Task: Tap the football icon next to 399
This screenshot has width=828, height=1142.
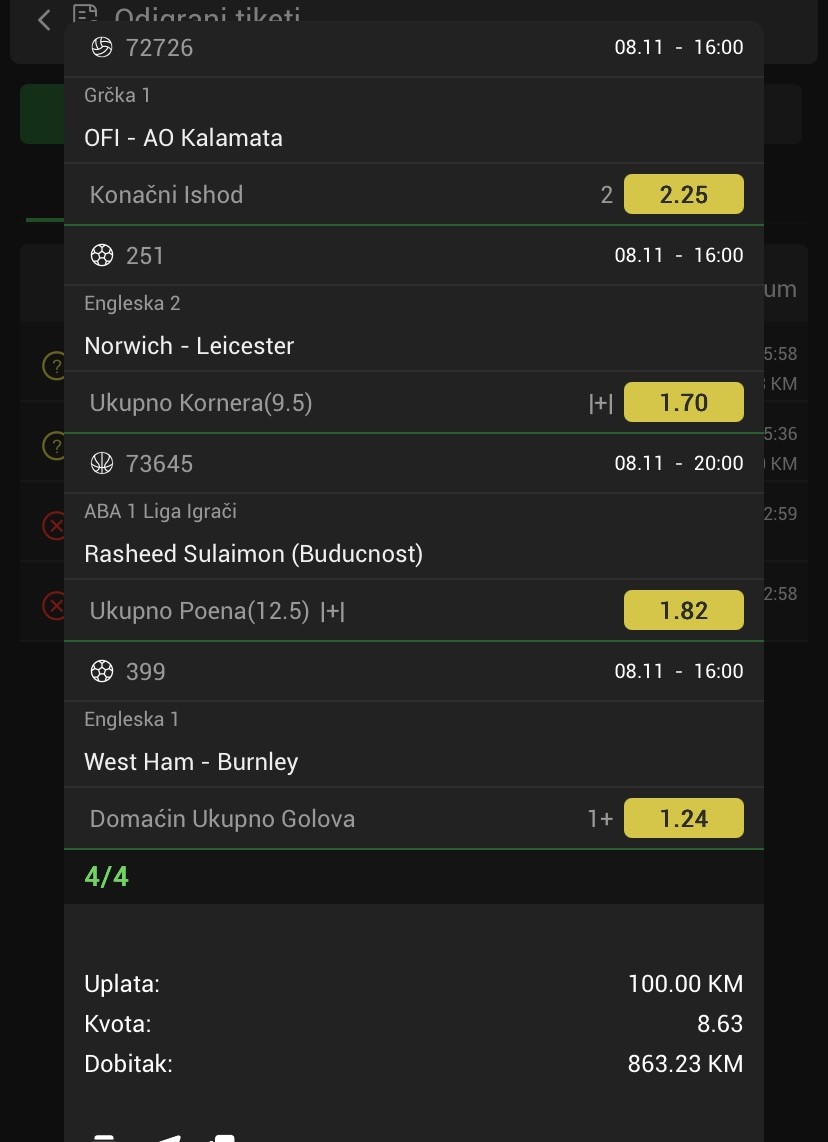Action: click(x=101, y=671)
